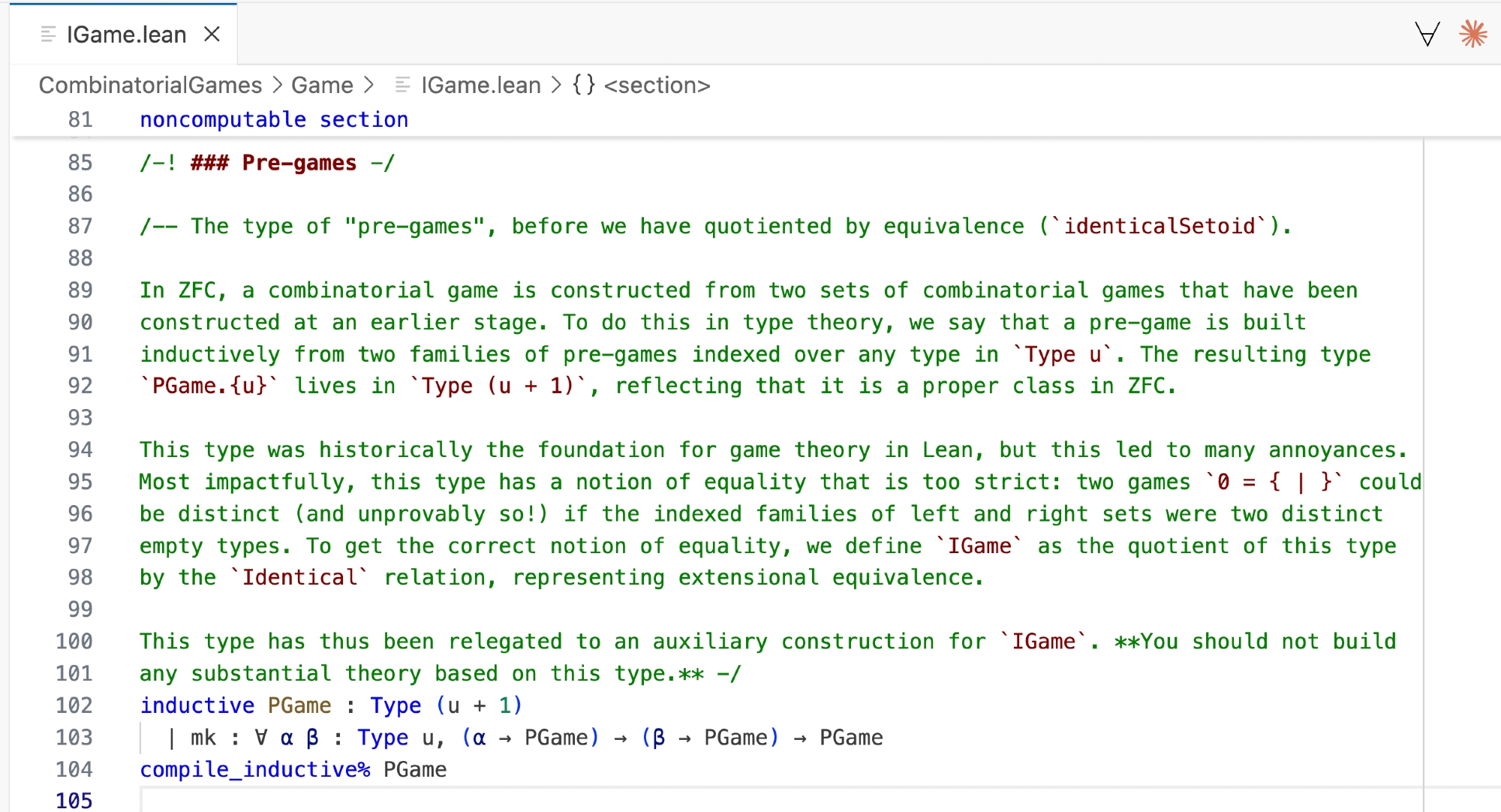Click line number 87 in gutter

pos(80,227)
